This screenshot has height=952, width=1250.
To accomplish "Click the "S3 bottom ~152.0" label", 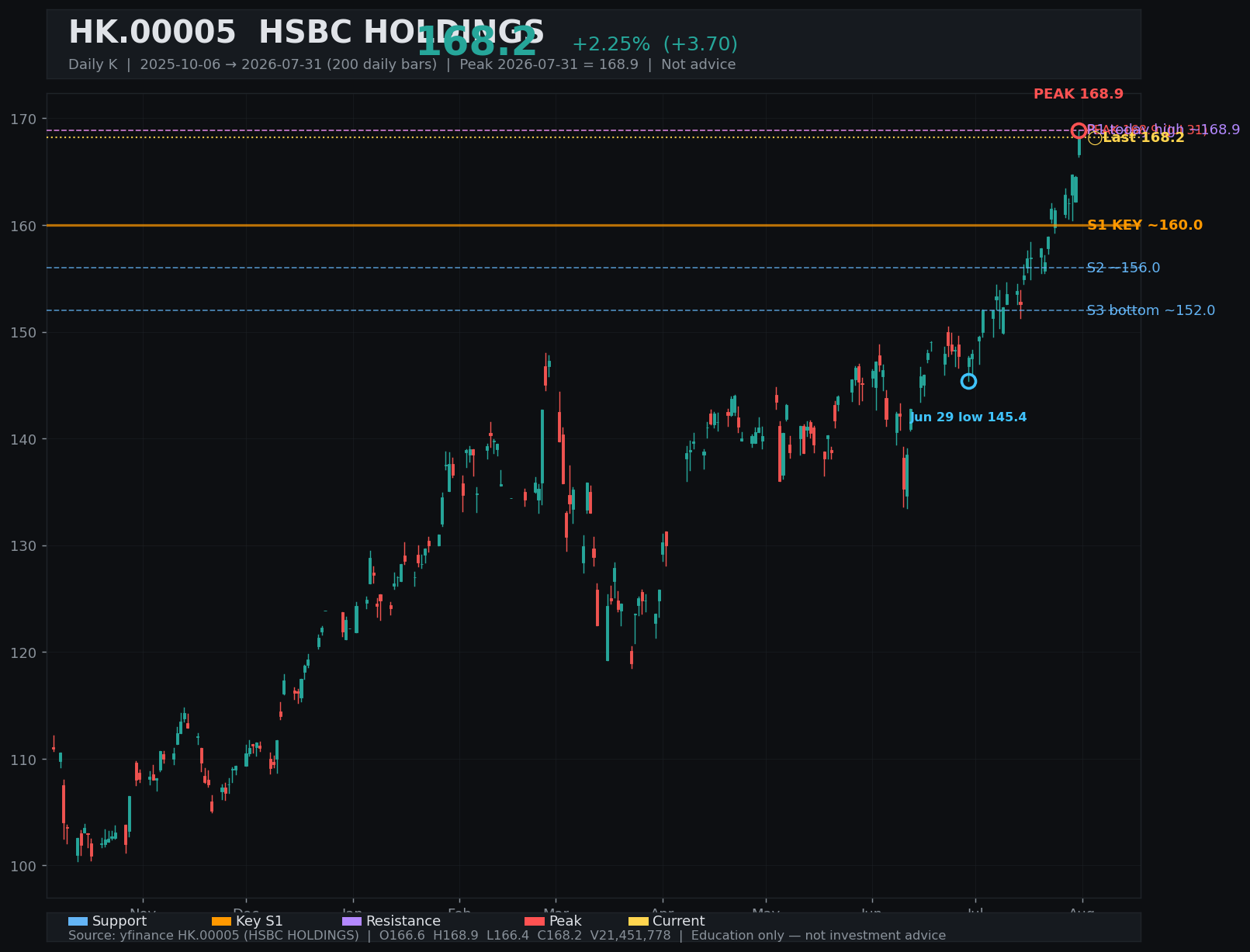I will click(x=1151, y=310).
